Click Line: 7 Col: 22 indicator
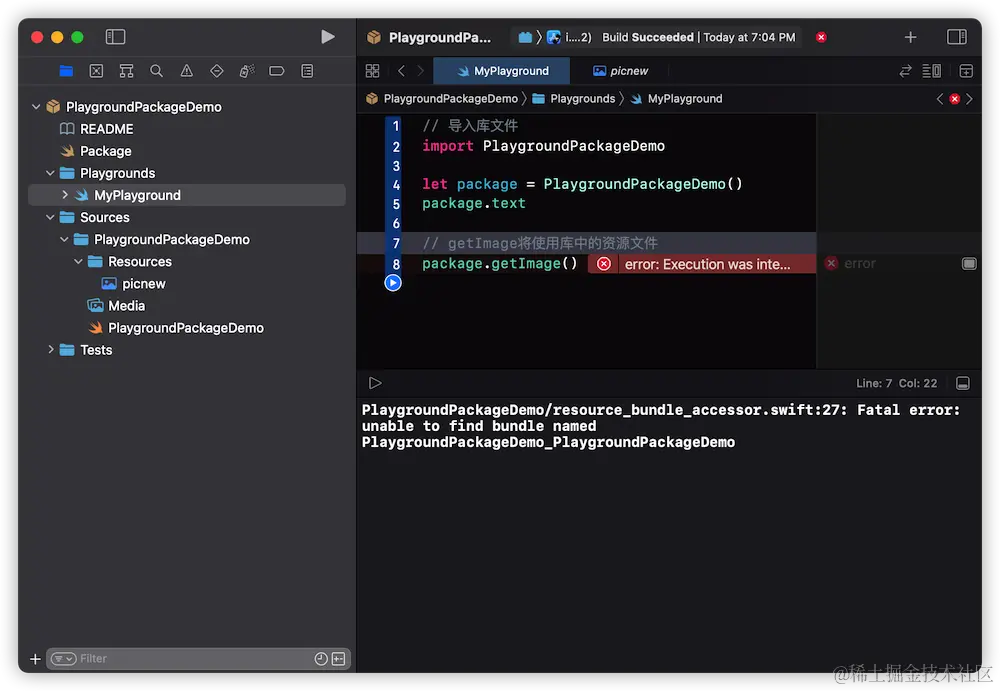This screenshot has height=691, width=1000. (896, 383)
